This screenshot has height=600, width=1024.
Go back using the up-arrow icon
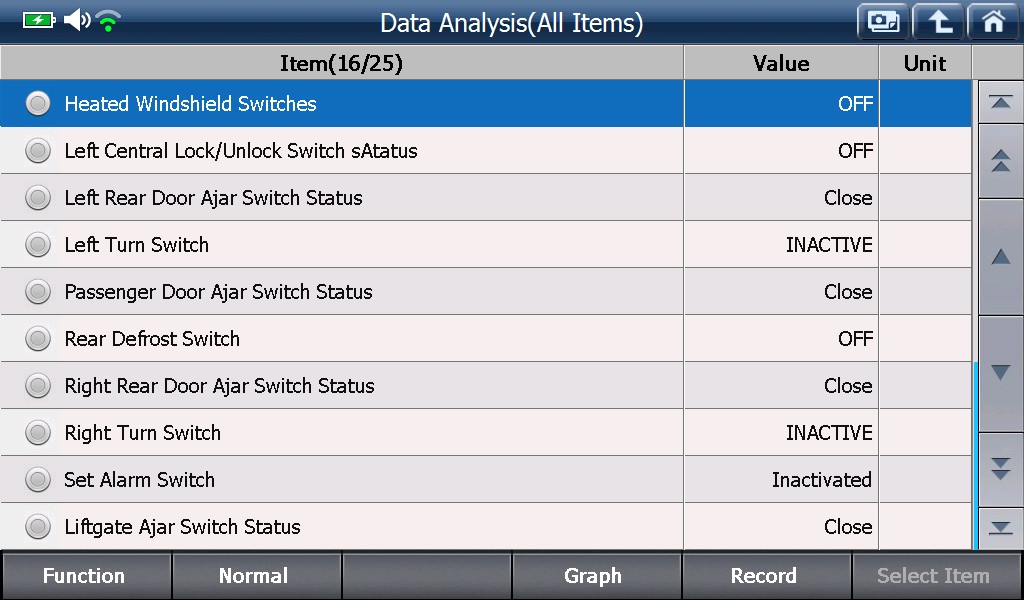point(938,22)
